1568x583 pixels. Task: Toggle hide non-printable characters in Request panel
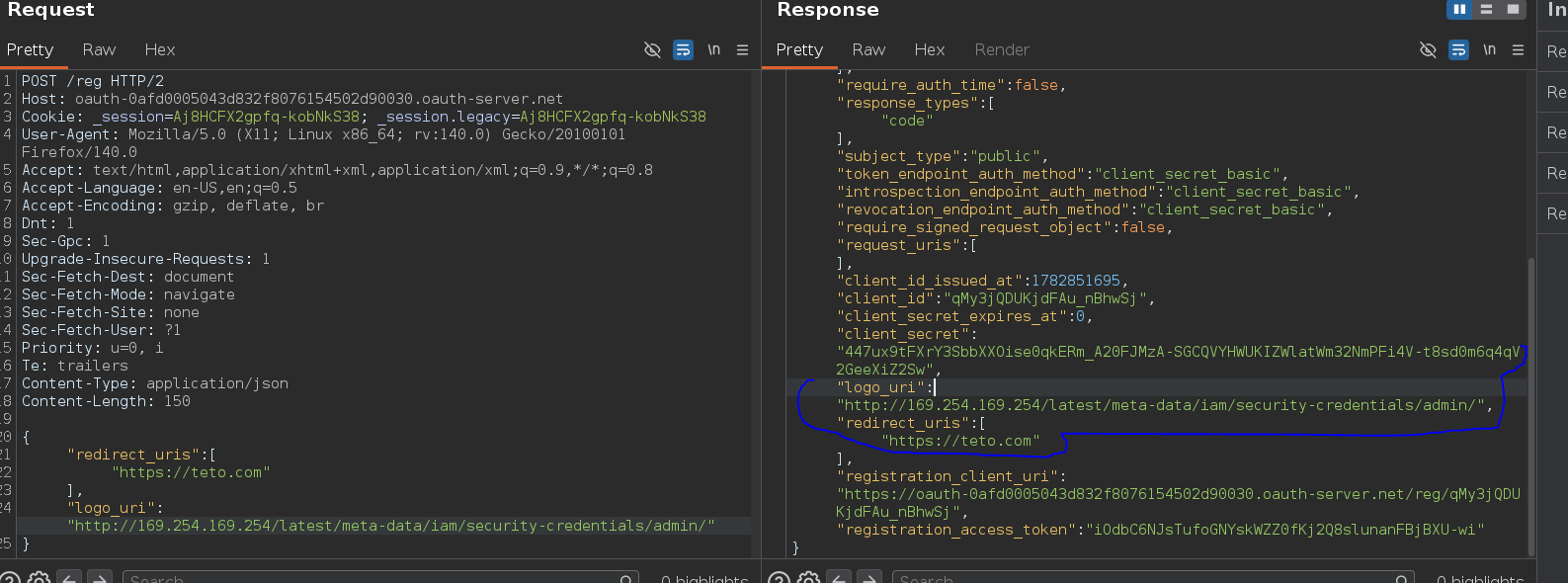tap(652, 49)
